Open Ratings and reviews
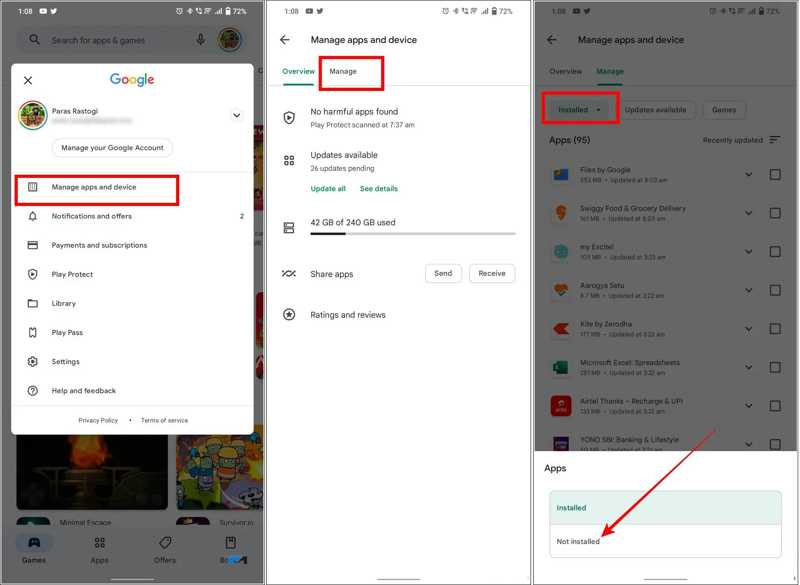Screen dimensions: 800x585 pos(345,315)
